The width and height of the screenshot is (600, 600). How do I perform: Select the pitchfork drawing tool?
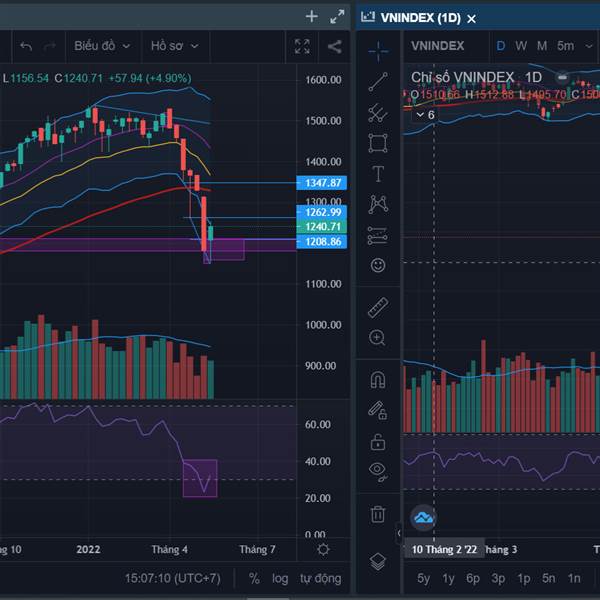(x=378, y=112)
